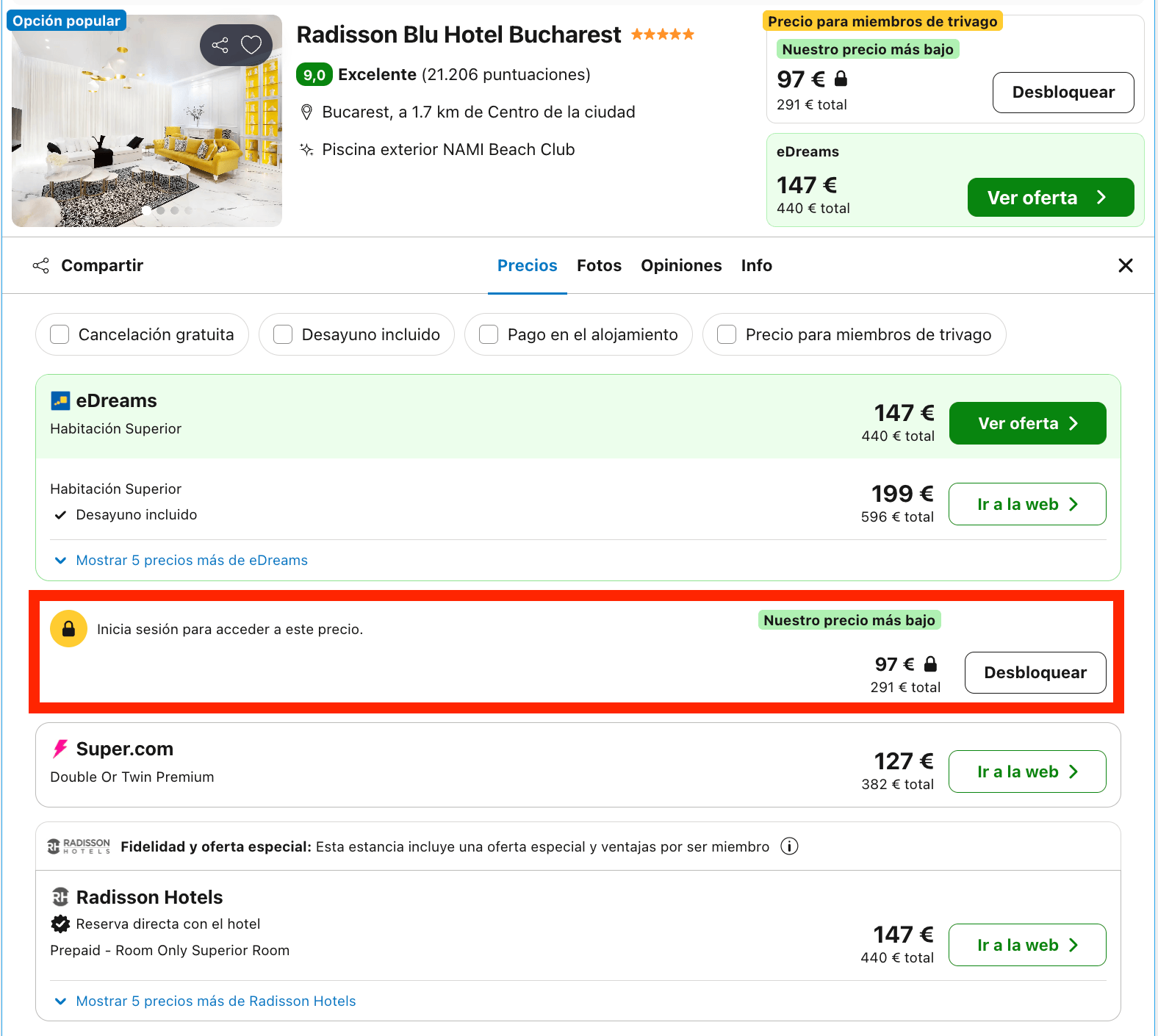Screen dimensions: 1158x1036
Task: Open the Info tab
Action: [x=756, y=265]
